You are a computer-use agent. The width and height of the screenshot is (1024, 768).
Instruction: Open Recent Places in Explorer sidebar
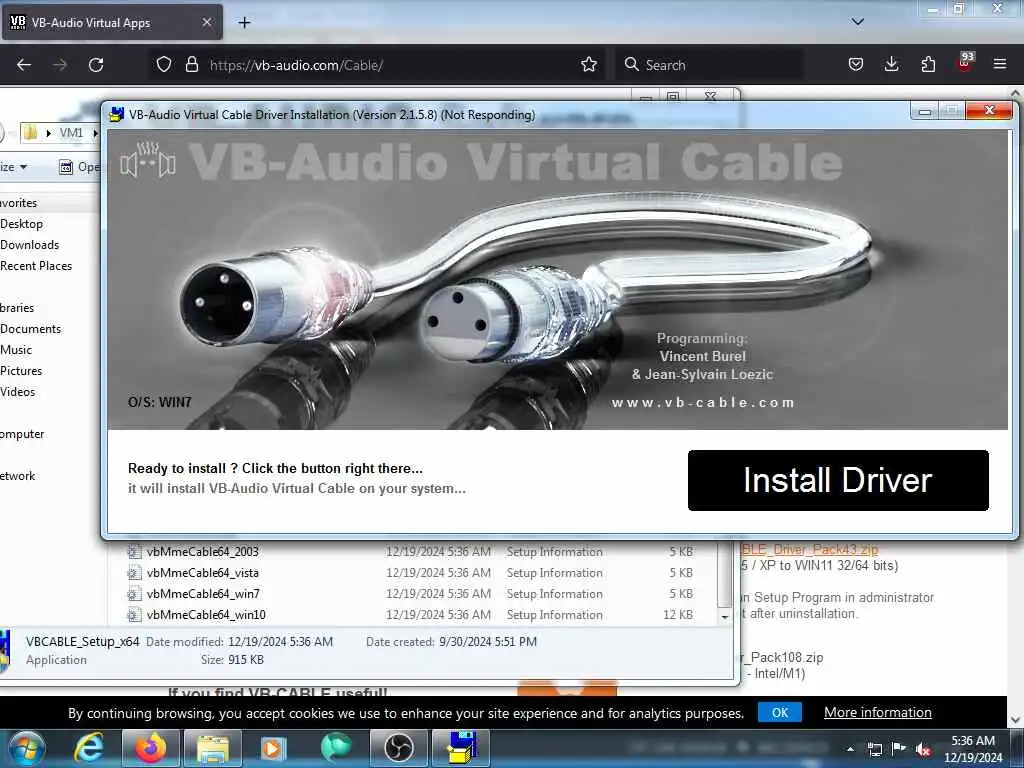click(x=36, y=266)
